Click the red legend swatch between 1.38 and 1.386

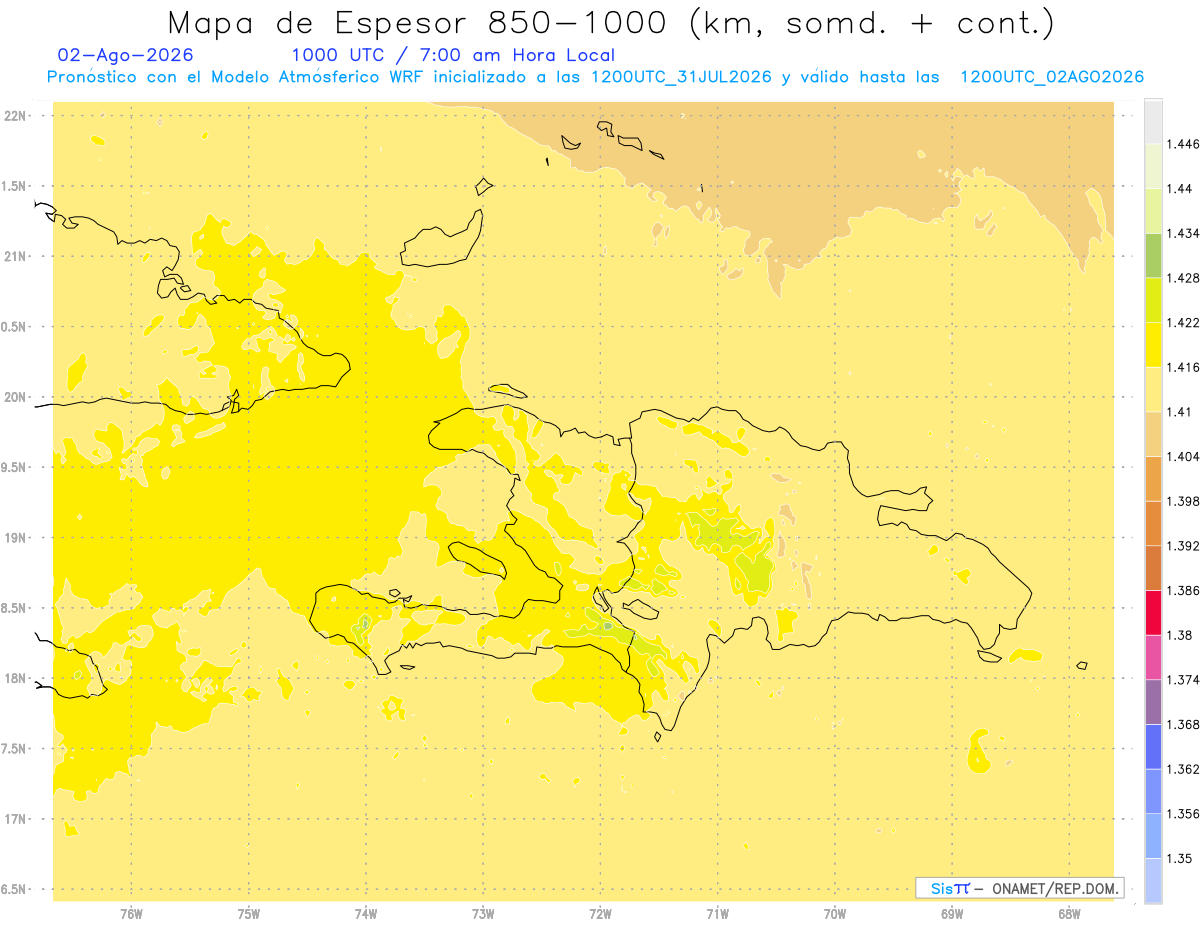tap(1153, 612)
